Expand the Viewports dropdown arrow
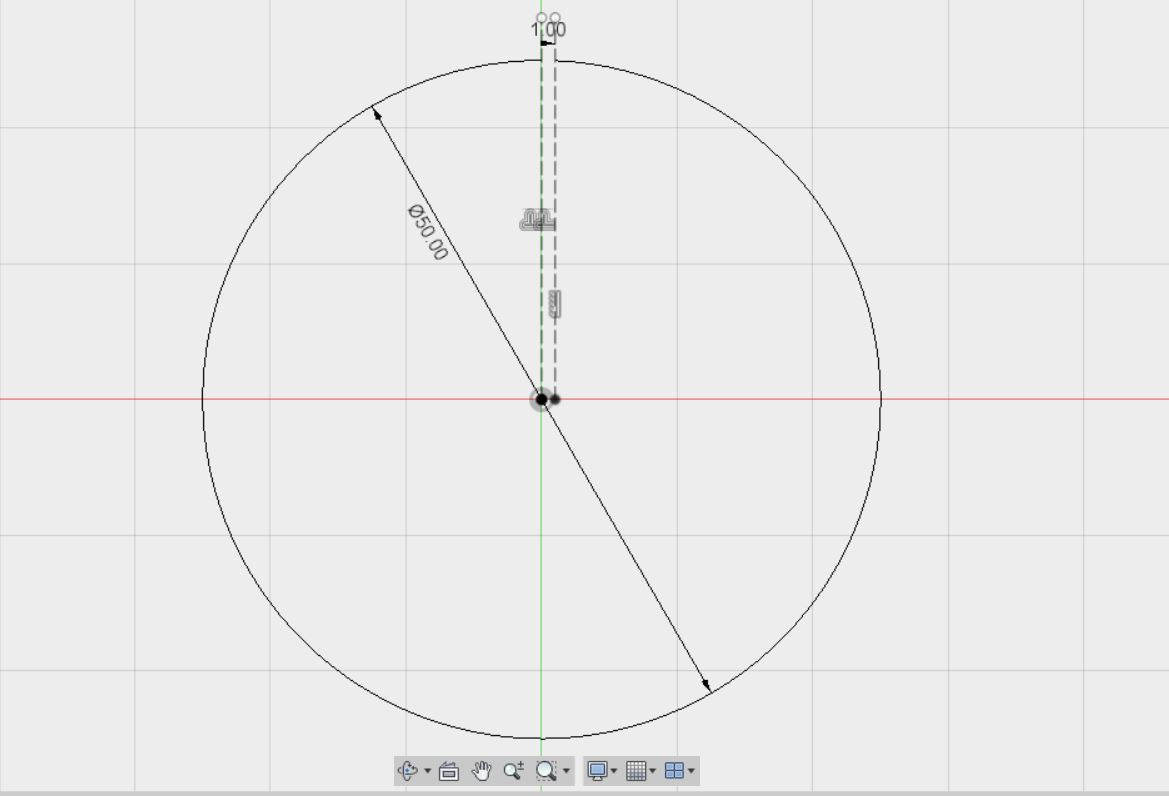Image resolution: width=1169 pixels, height=796 pixels. [690, 770]
